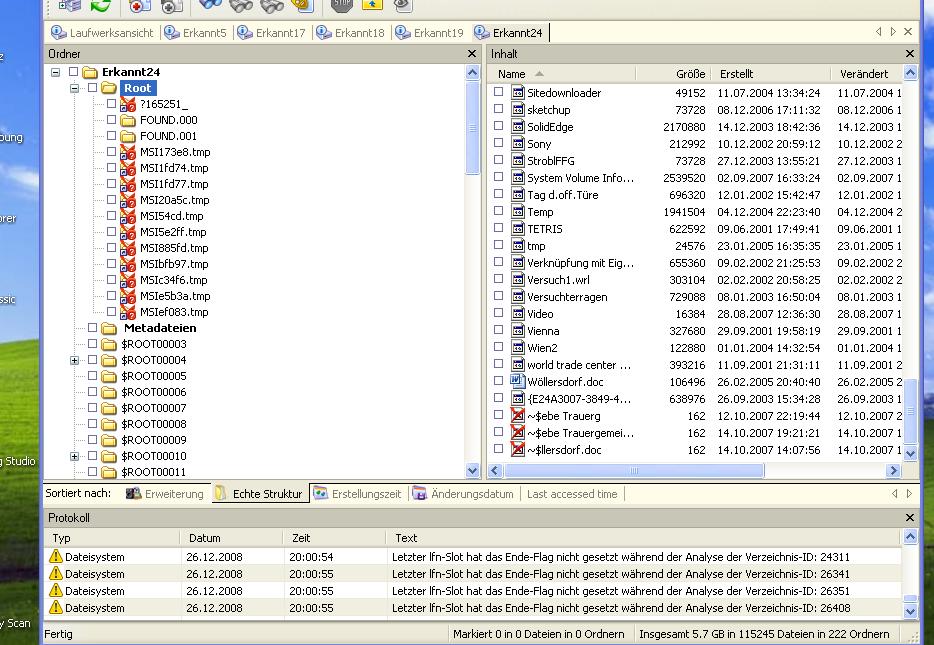Switch to the Laufwerksansicht tab
The image size is (934, 645).
tap(102, 33)
